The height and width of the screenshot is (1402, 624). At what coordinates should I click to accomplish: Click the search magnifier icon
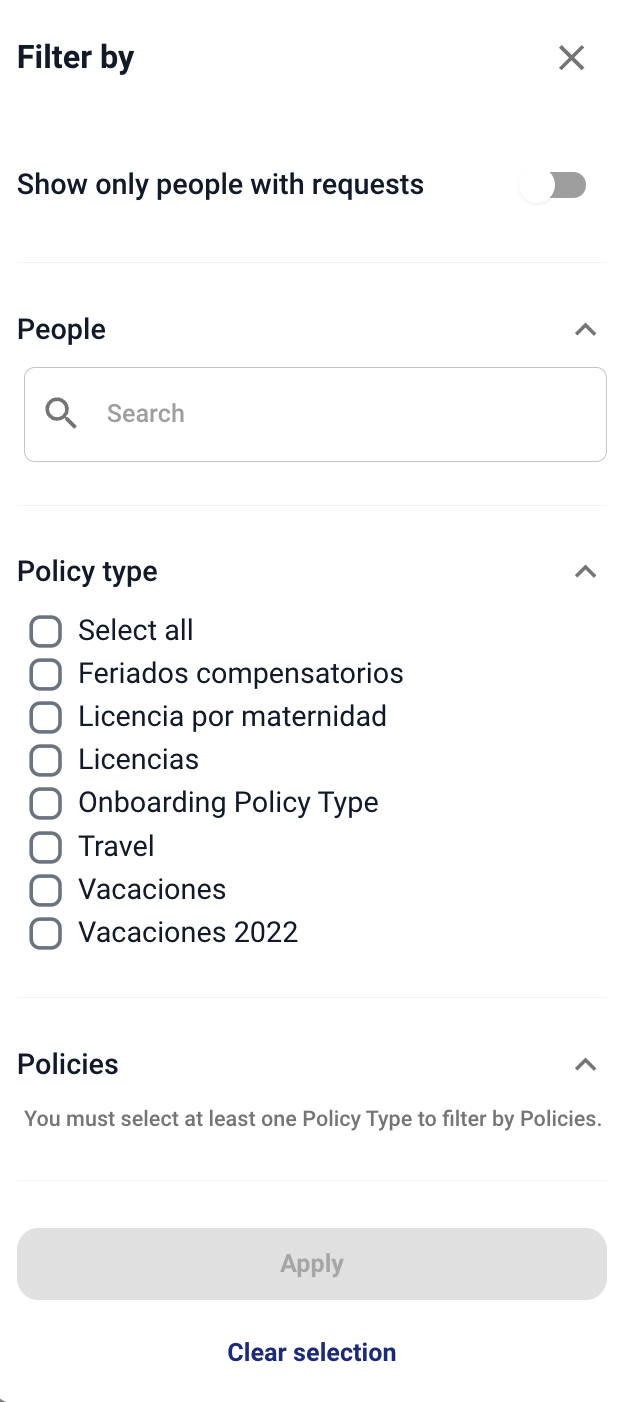61,413
